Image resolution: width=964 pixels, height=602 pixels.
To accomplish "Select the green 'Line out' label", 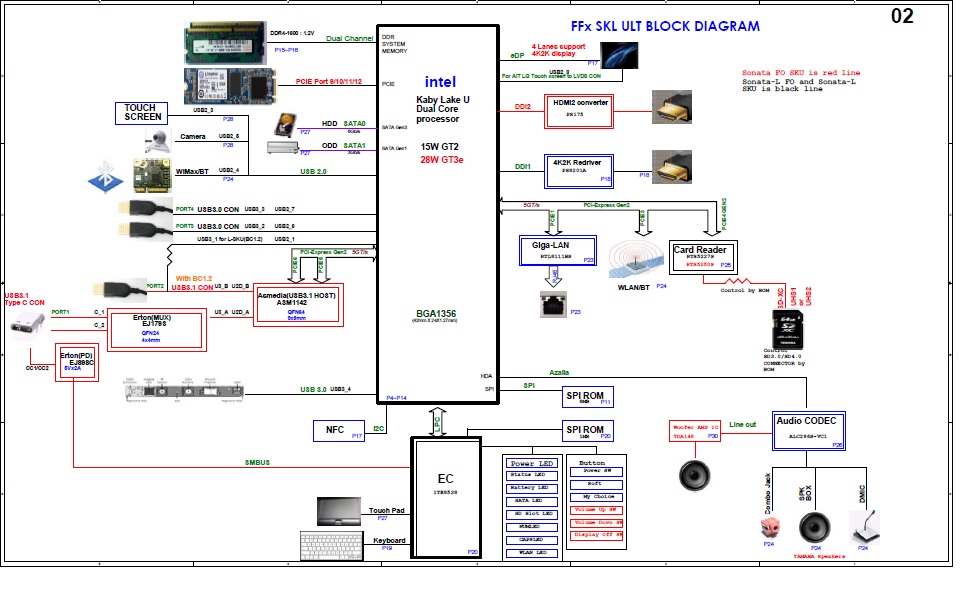I will [x=743, y=424].
